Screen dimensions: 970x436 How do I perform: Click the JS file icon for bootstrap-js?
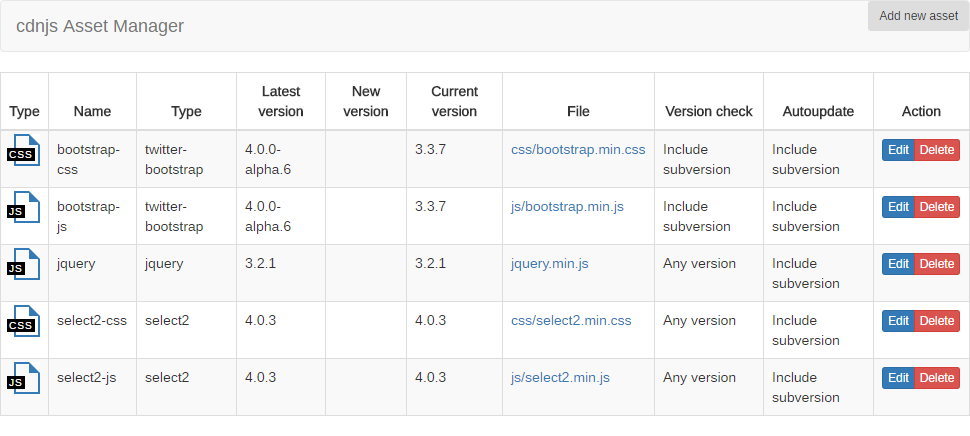tap(23, 209)
